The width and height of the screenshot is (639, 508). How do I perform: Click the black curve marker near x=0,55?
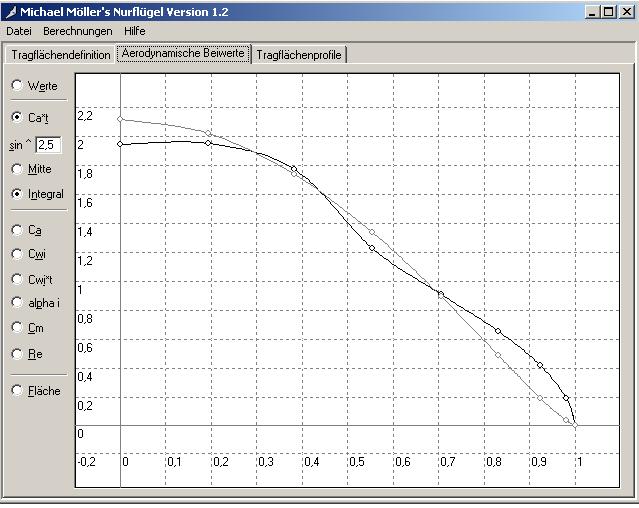(372, 248)
